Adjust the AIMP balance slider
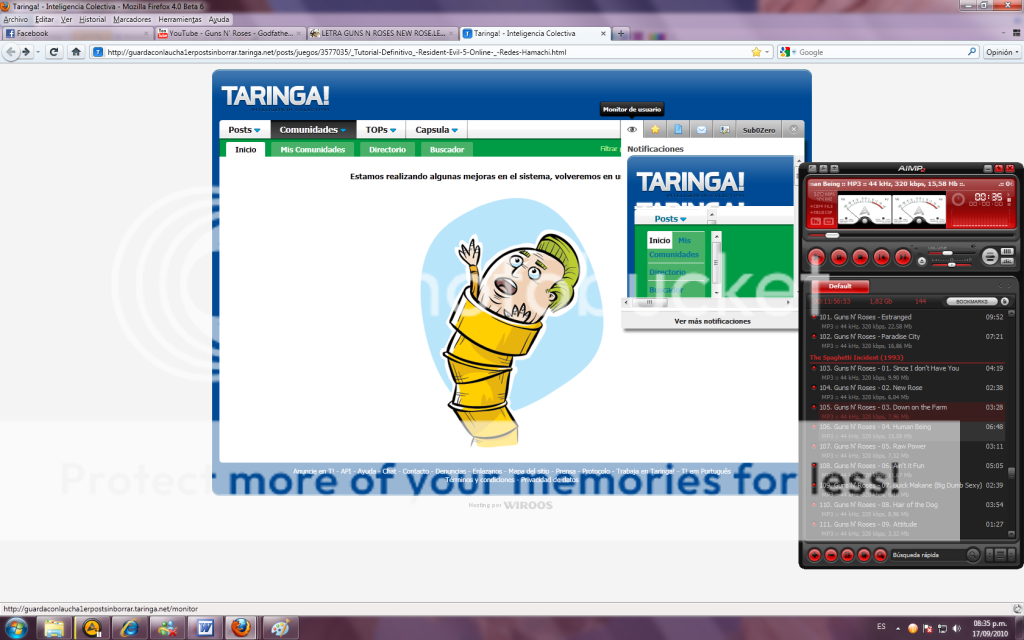The image size is (1024, 640). pos(952,264)
